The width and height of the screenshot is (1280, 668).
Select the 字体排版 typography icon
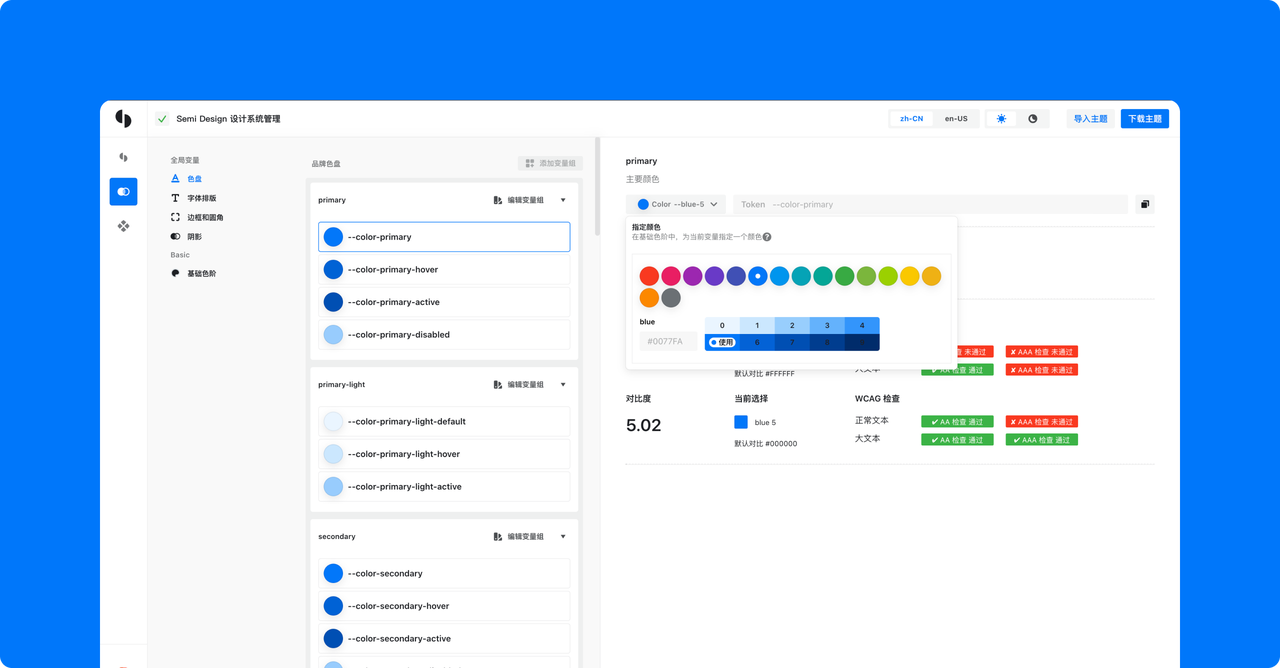175,198
